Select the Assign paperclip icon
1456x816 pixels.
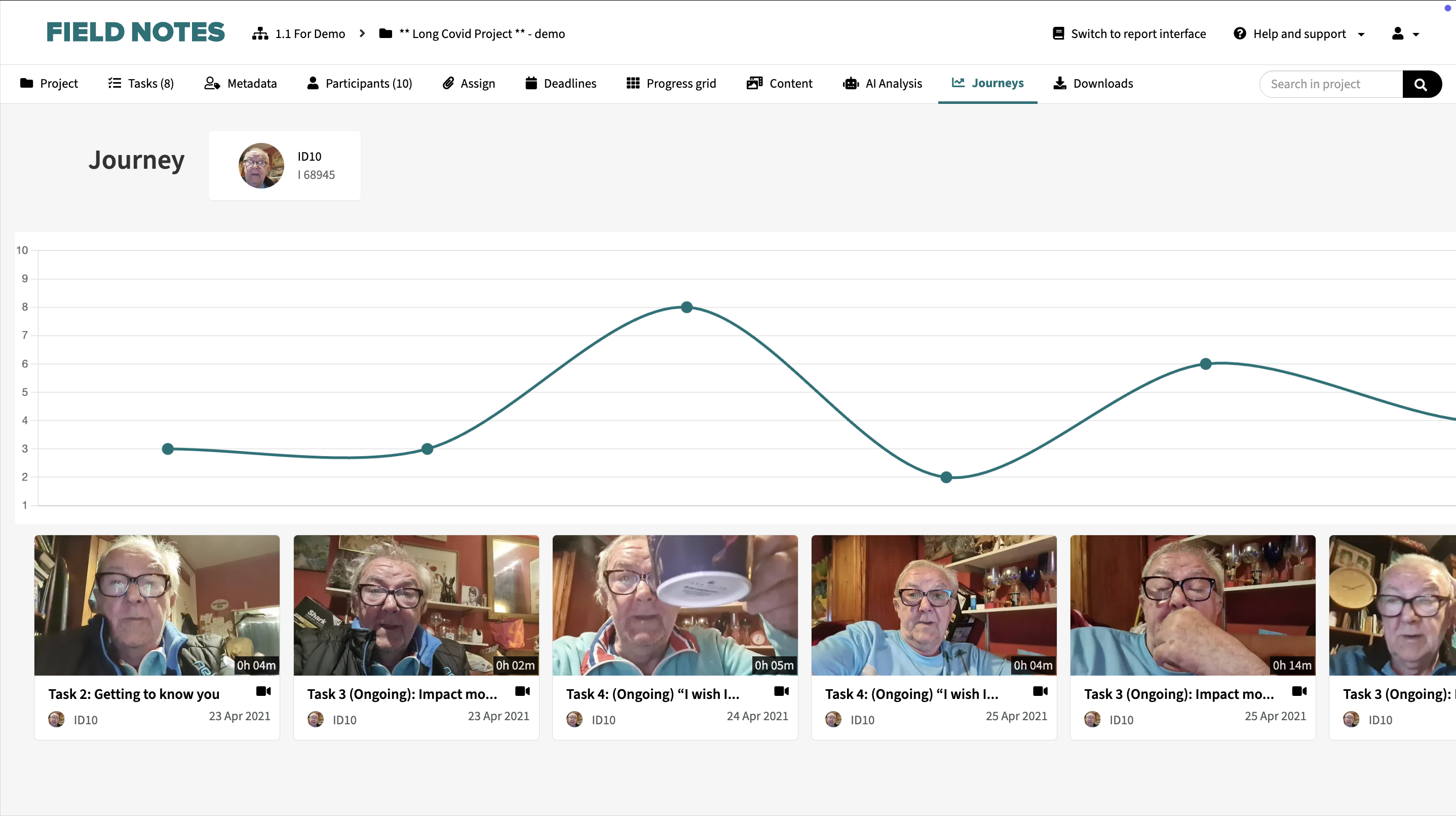(x=448, y=83)
